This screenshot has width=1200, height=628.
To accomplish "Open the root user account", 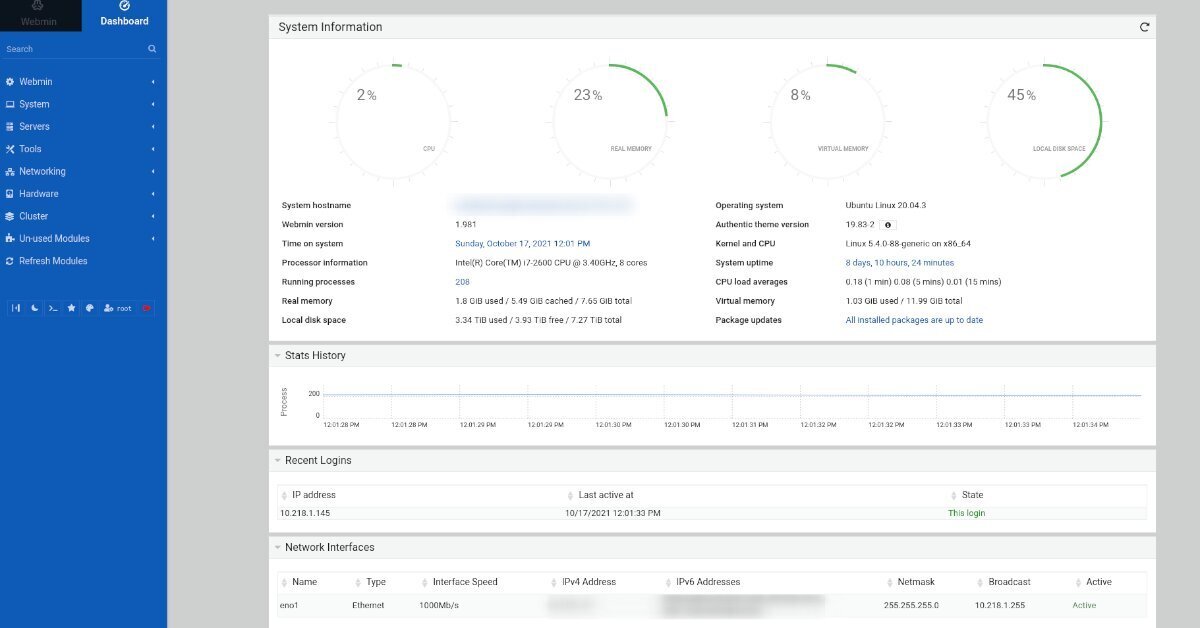I will pos(118,308).
